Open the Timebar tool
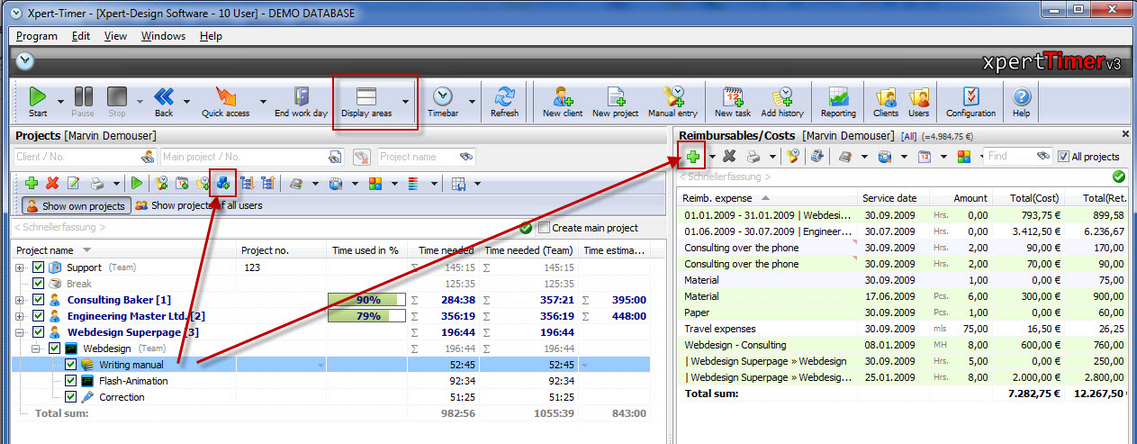This screenshot has width=1137, height=444. click(442, 102)
